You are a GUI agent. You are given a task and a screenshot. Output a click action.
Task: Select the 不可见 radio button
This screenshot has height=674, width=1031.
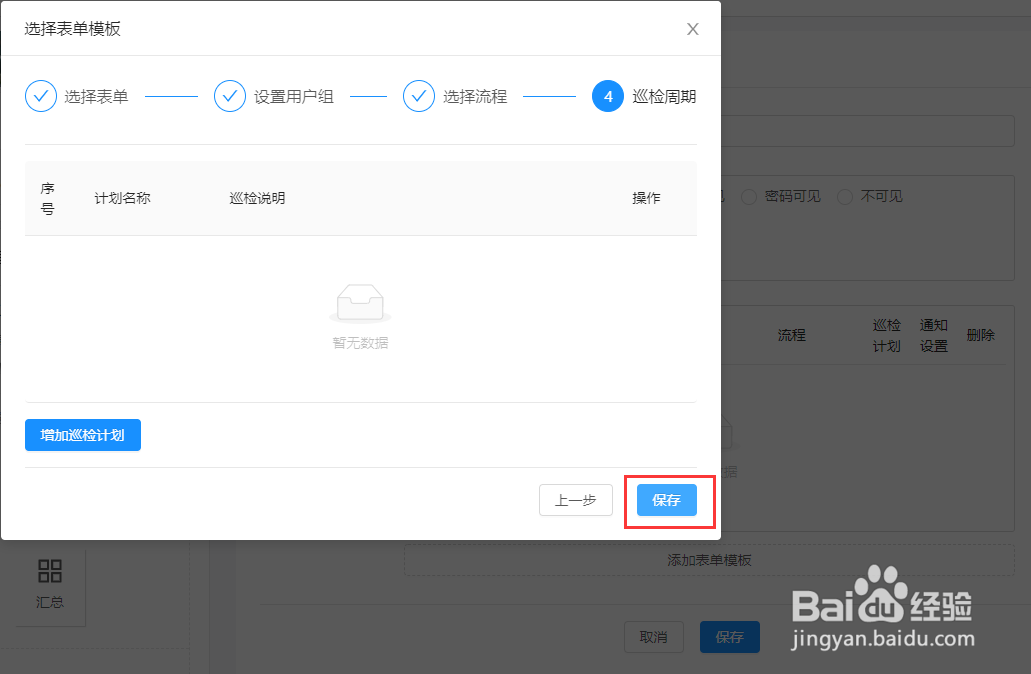pyautogui.click(x=848, y=196)
